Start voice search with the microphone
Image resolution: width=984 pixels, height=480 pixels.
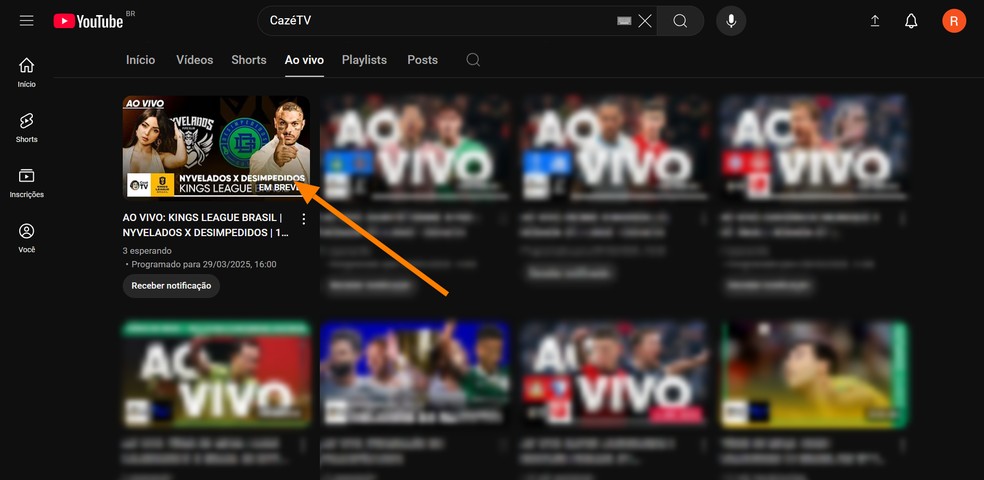point(731,21)
